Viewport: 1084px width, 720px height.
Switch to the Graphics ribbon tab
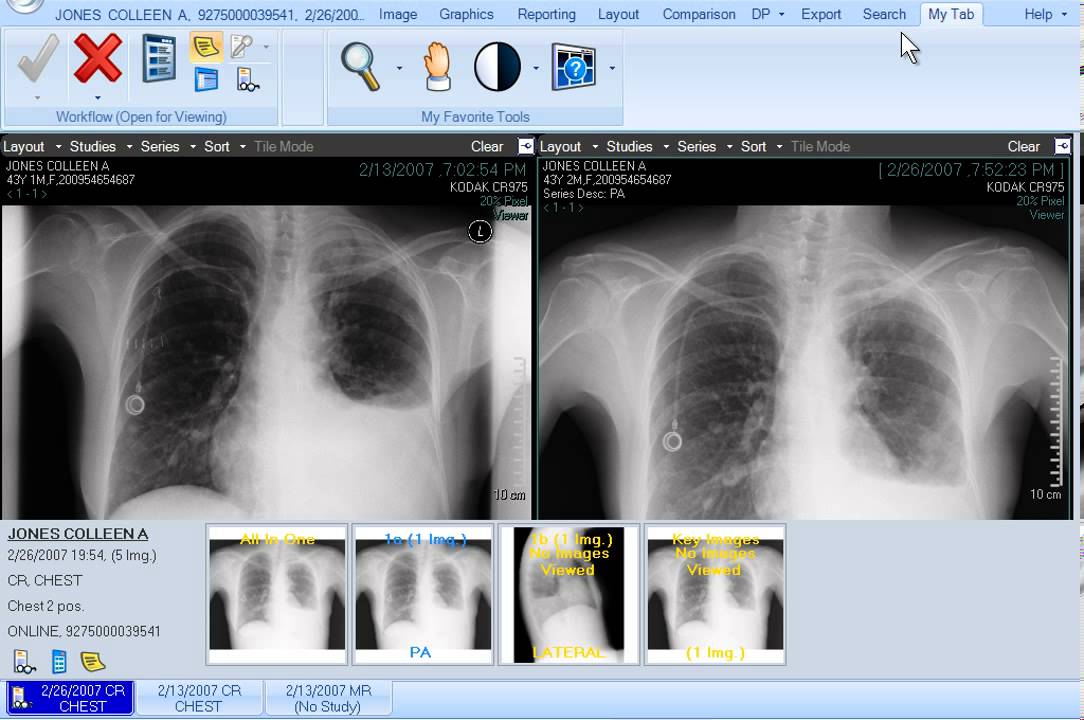467,14
